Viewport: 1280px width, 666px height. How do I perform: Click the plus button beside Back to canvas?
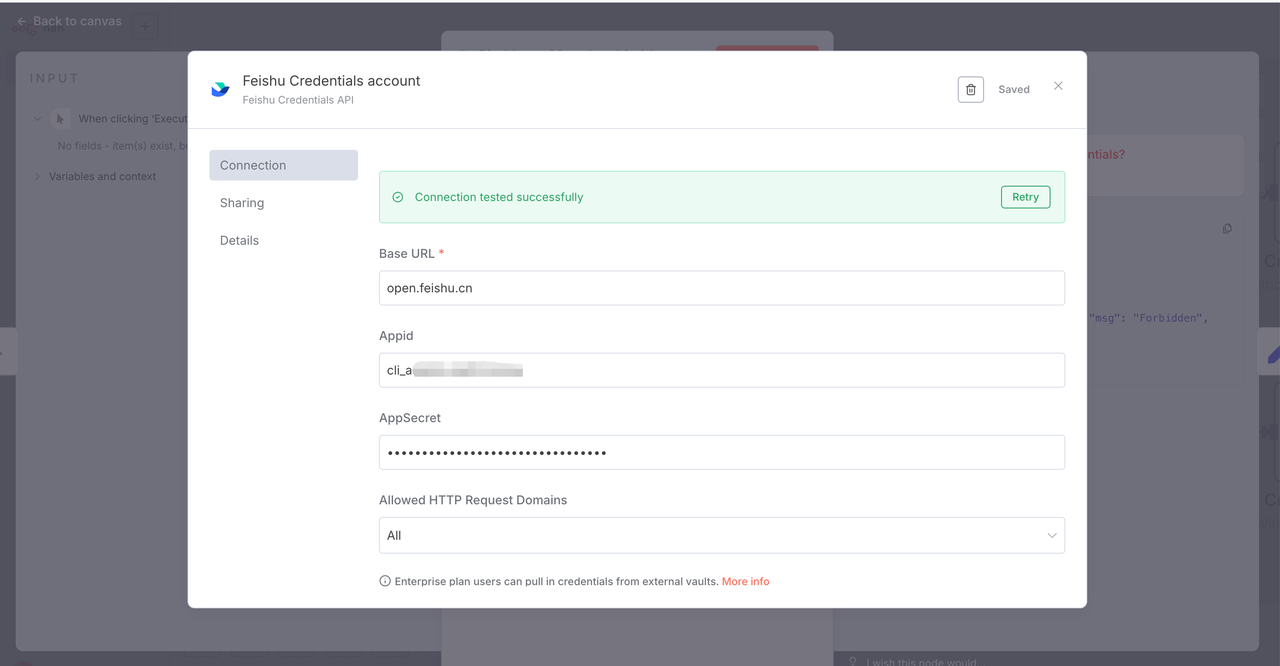point(144,26)
